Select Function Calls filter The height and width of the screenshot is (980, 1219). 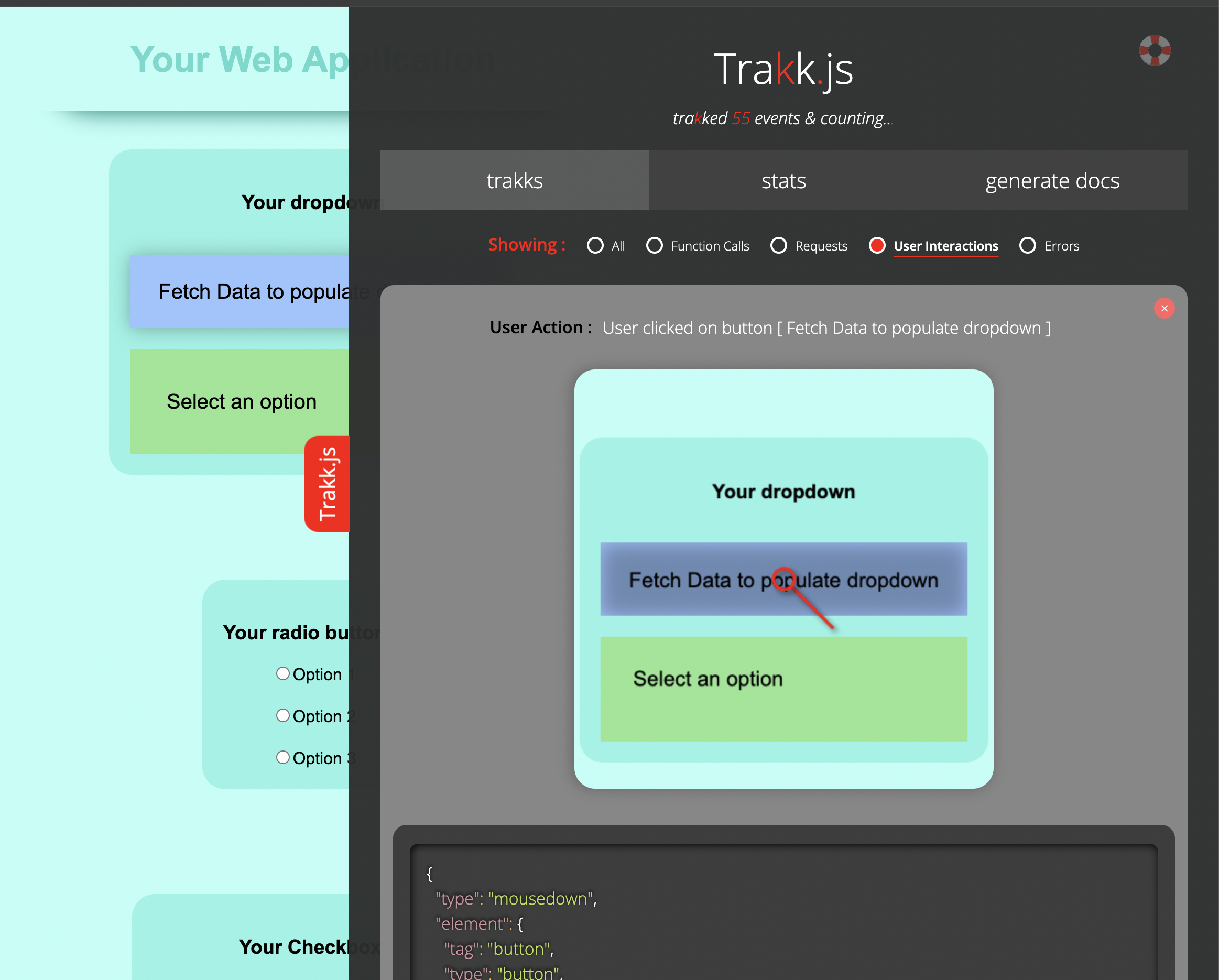click(x=654, y=245)
